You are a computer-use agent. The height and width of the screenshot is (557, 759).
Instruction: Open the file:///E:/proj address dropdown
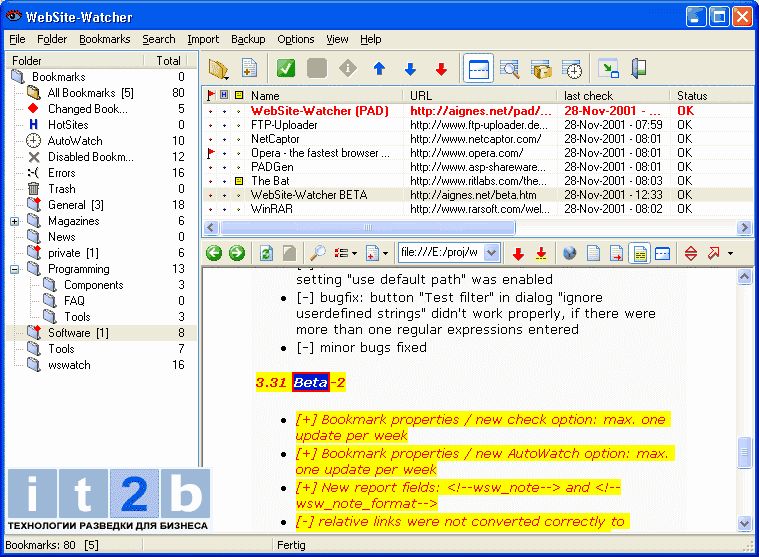(x=491, y=253)
